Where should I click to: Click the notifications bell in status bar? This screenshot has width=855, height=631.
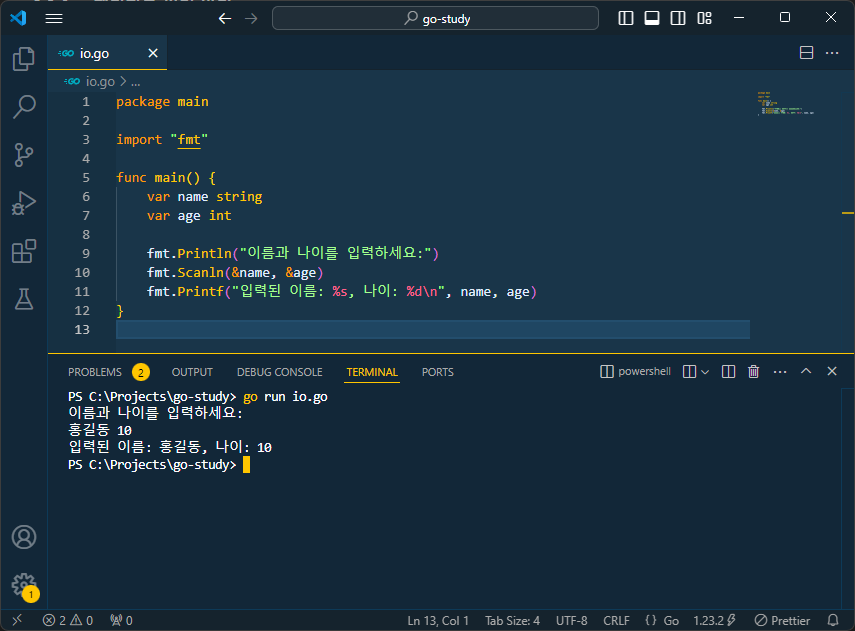(833, 620)
